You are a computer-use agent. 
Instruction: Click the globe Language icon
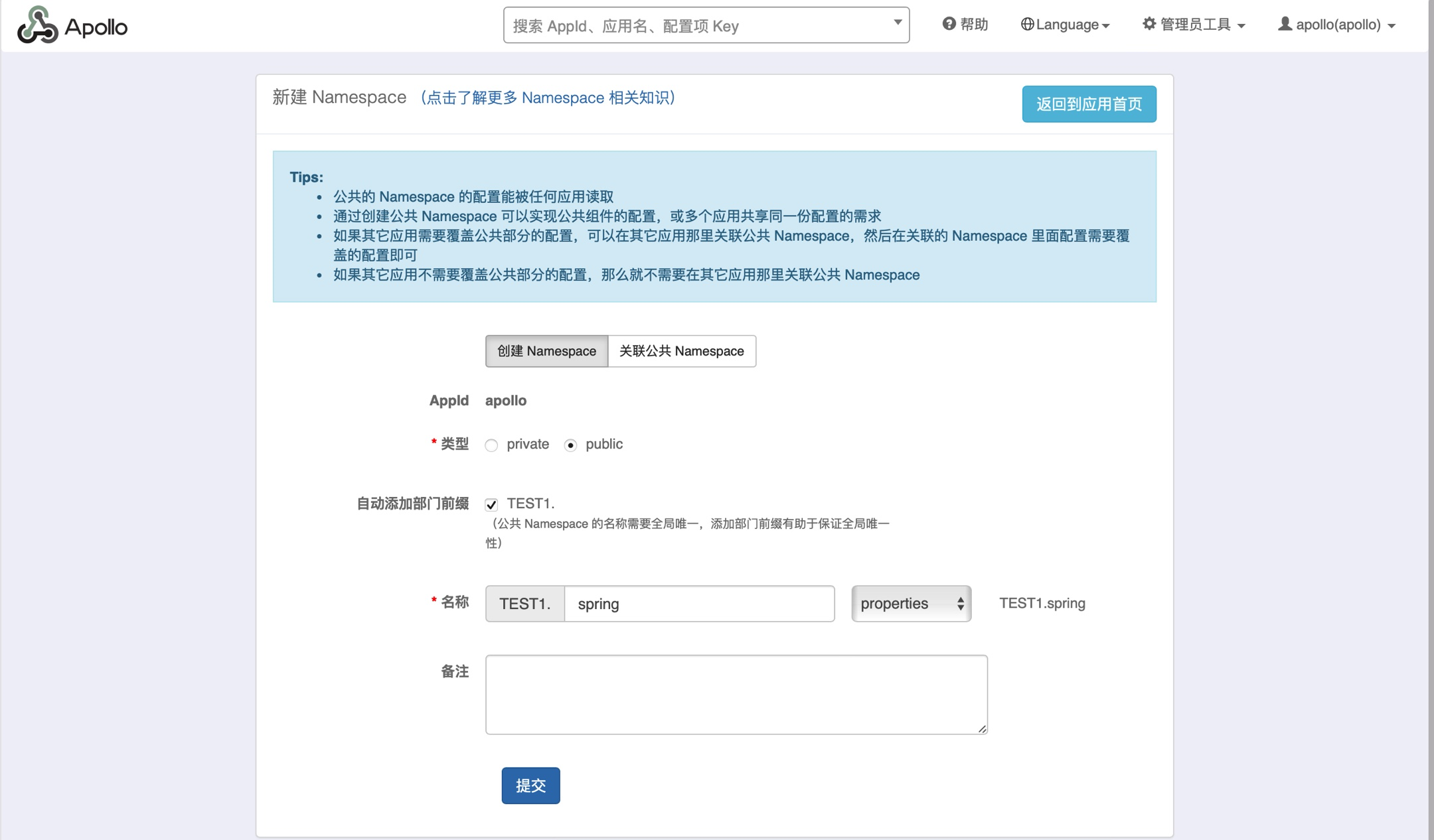click(x=1027, y=25)
